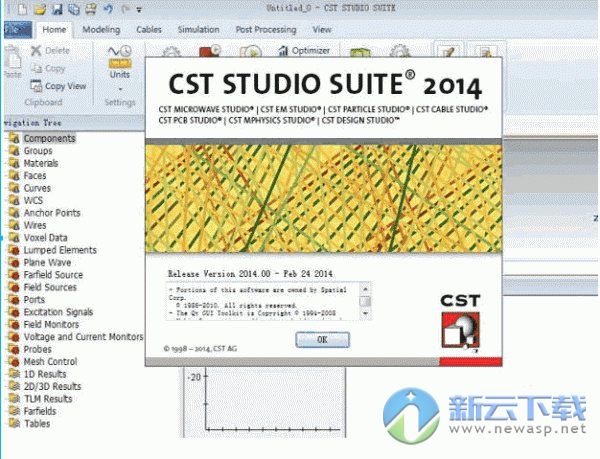Click OK to close the About dialog
Viewport: 600px width, 459px height.
click(x=322, y=340)
